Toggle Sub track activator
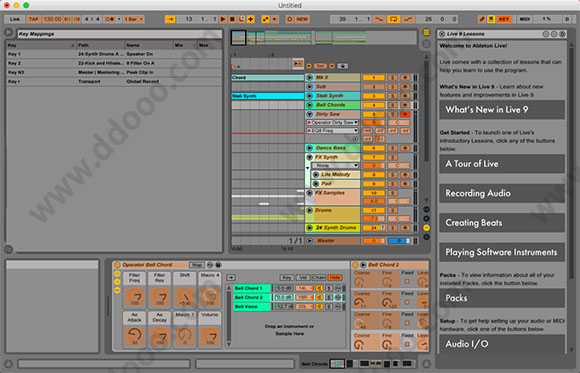Screen dimensions: 580x373 pyautogui.click(x=374, y=87)
